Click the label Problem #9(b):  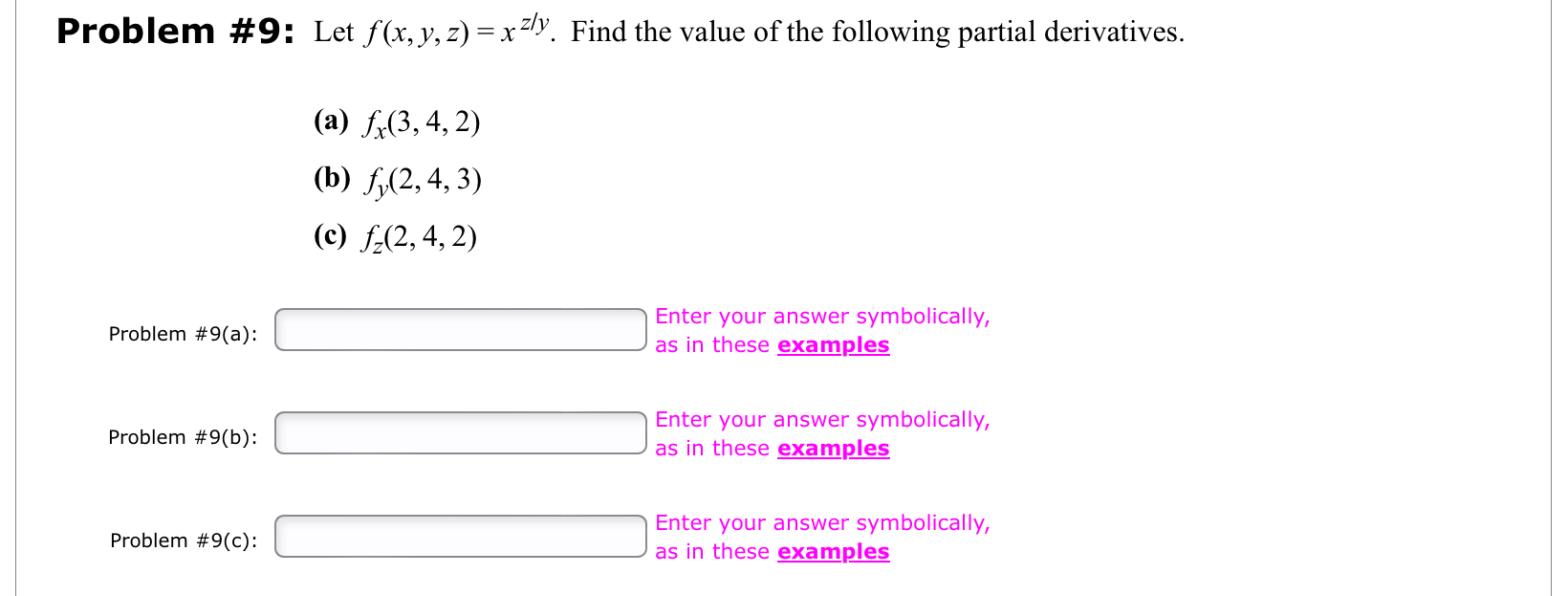click(x=183, y=437)
